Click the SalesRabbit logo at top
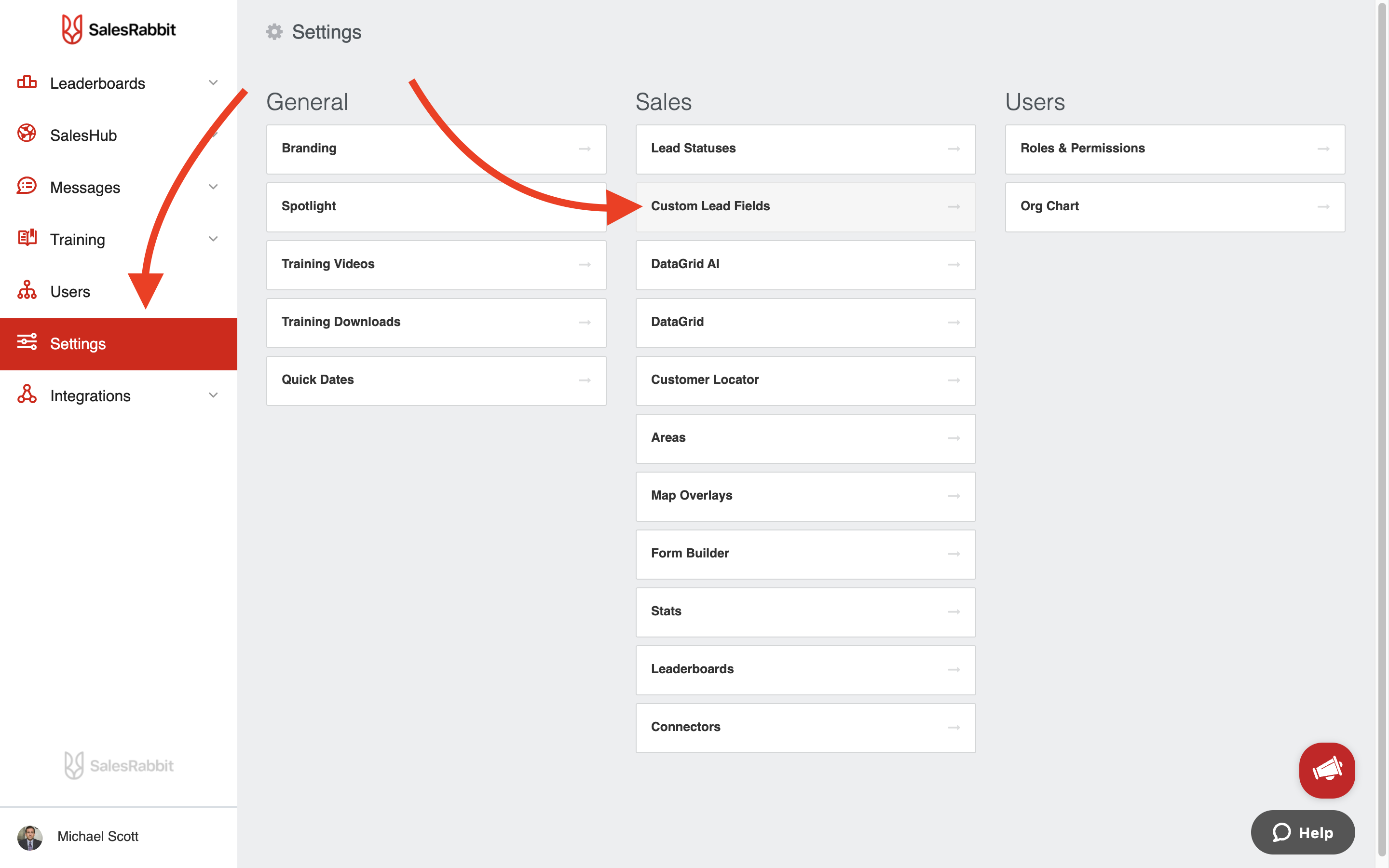This screenshot has height=868, width=1389. coord(119,29)
